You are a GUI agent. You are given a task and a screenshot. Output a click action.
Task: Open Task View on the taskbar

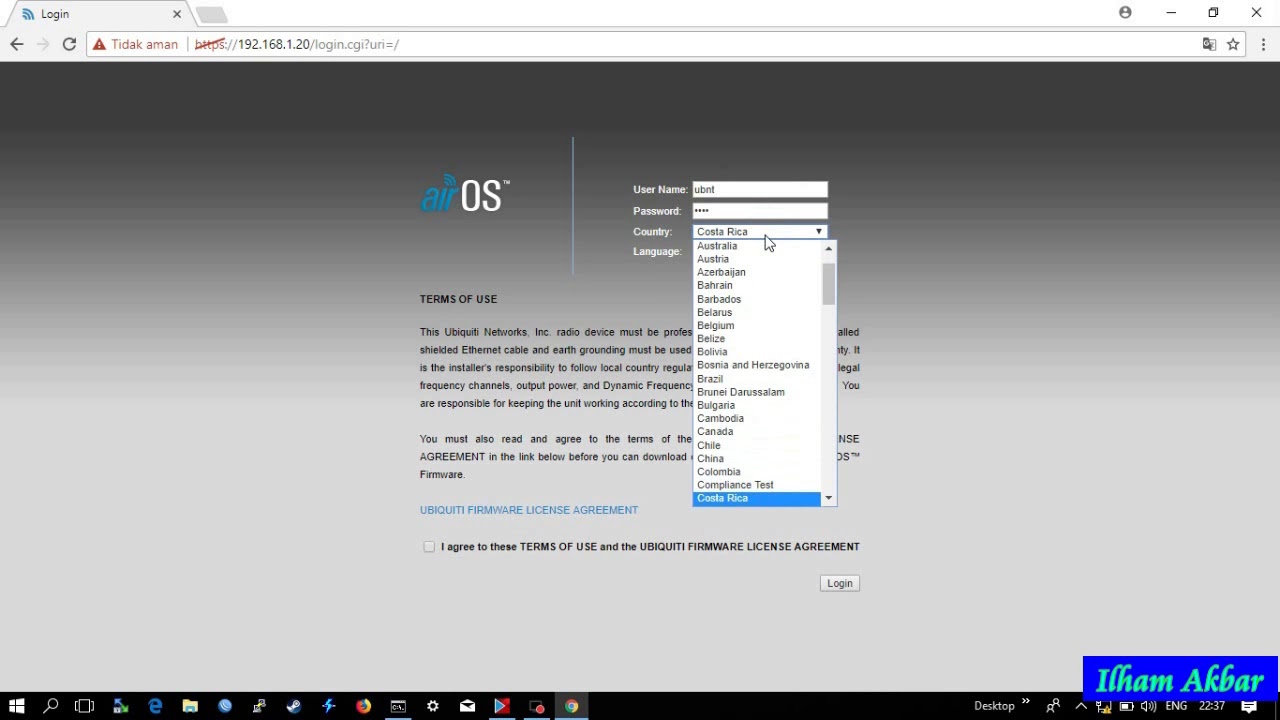coord(84,706)
